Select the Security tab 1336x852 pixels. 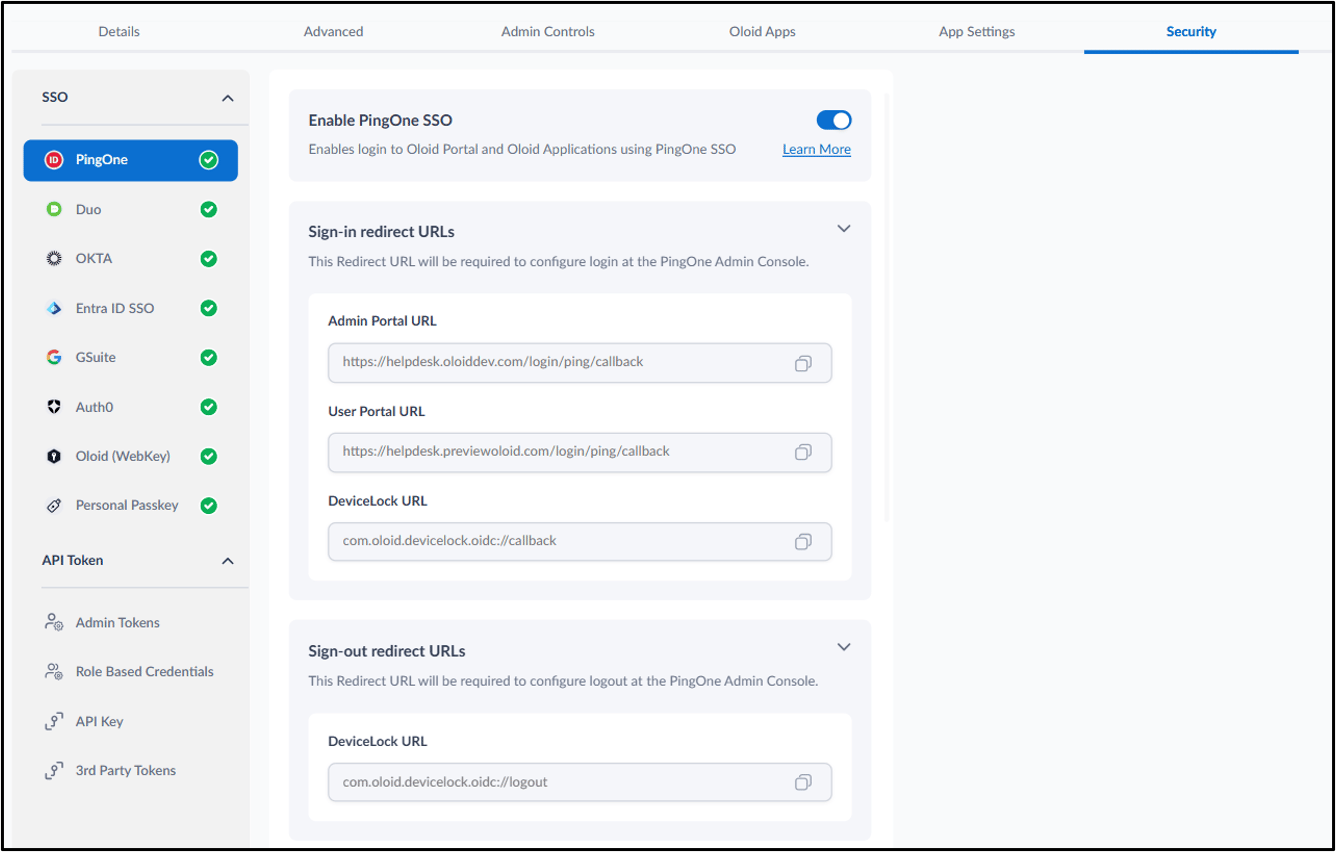[x=1191, y=31]
